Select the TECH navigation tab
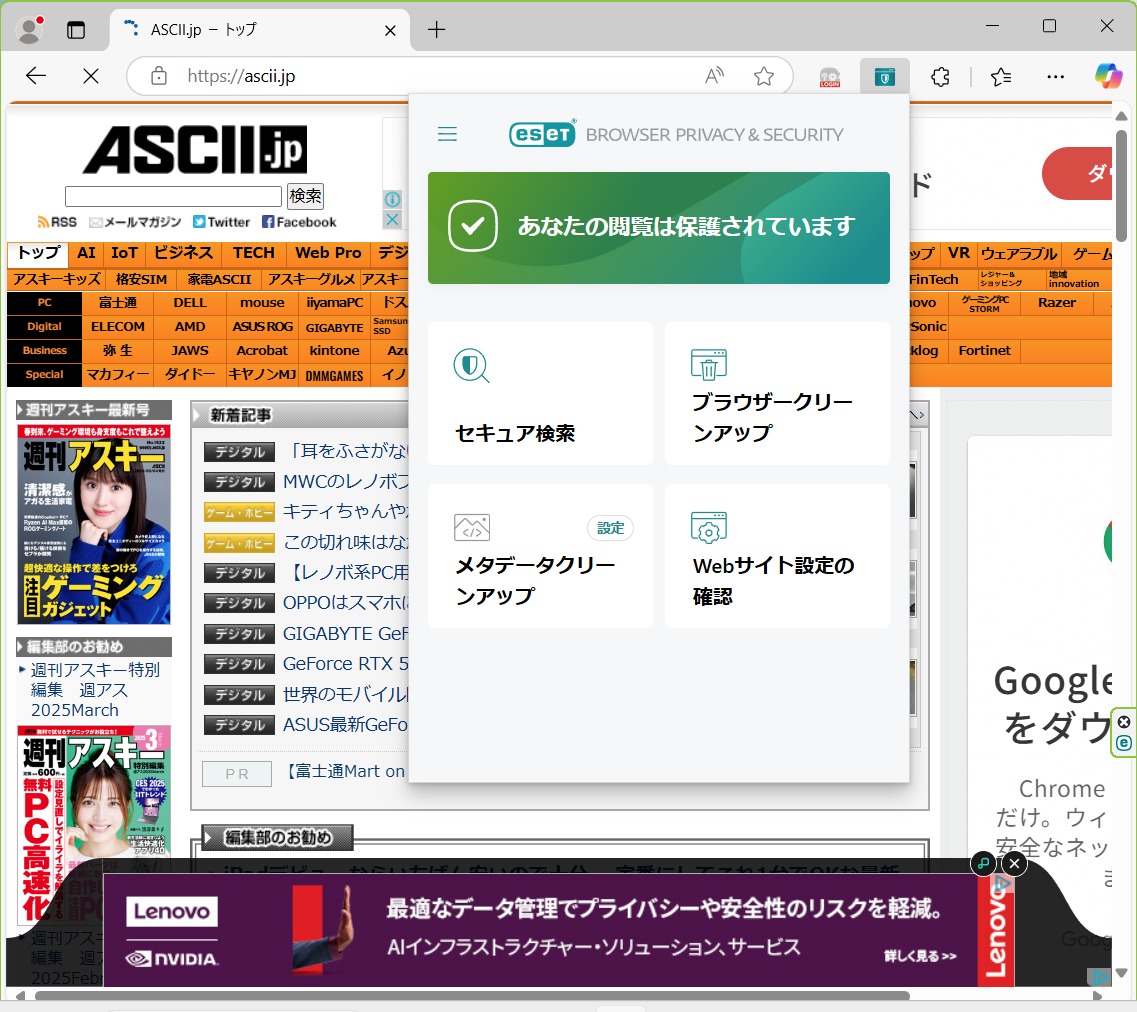The height and width of the screenshot is (1012, 1137). pyautogui.click(x=254, y=253)
